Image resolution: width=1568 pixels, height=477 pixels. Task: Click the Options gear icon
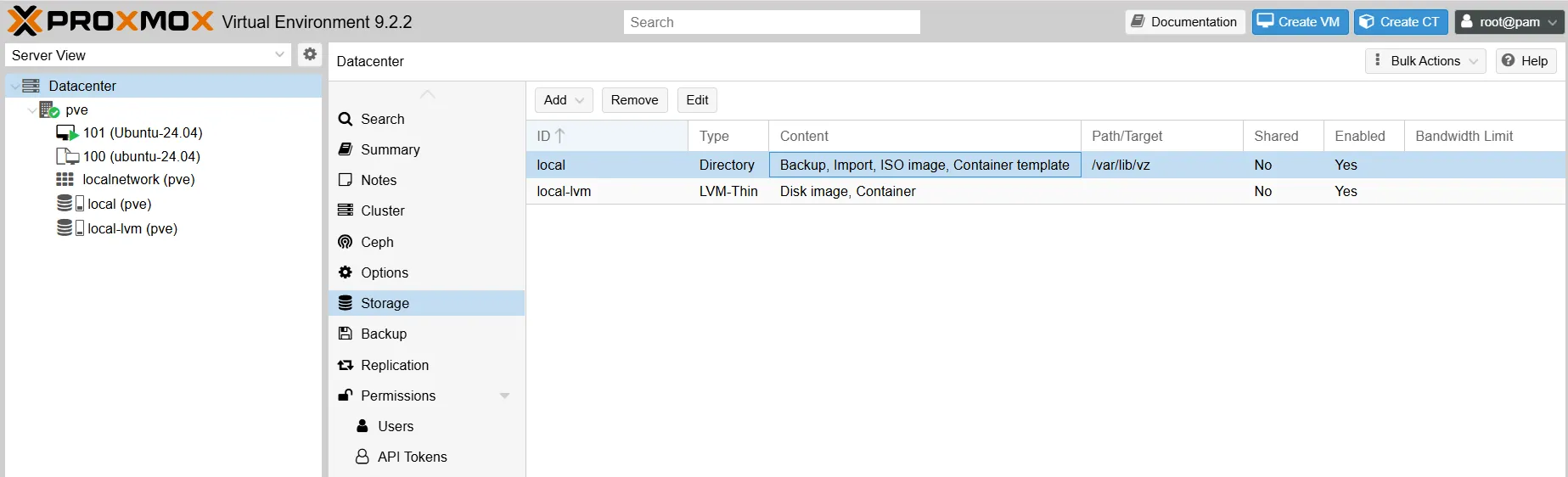point(346,272)
